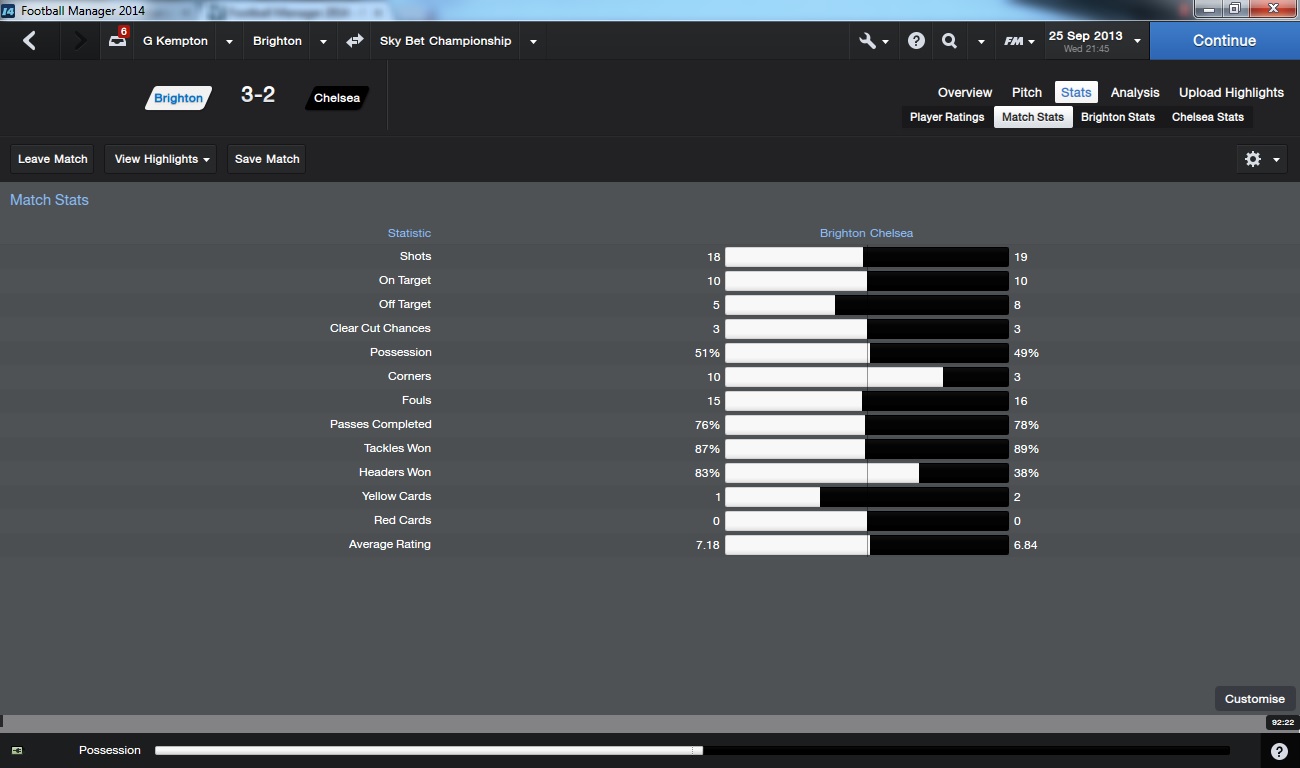
Task: Expand the G Kempton manager dropdown arrow
Action: point(229,42)
